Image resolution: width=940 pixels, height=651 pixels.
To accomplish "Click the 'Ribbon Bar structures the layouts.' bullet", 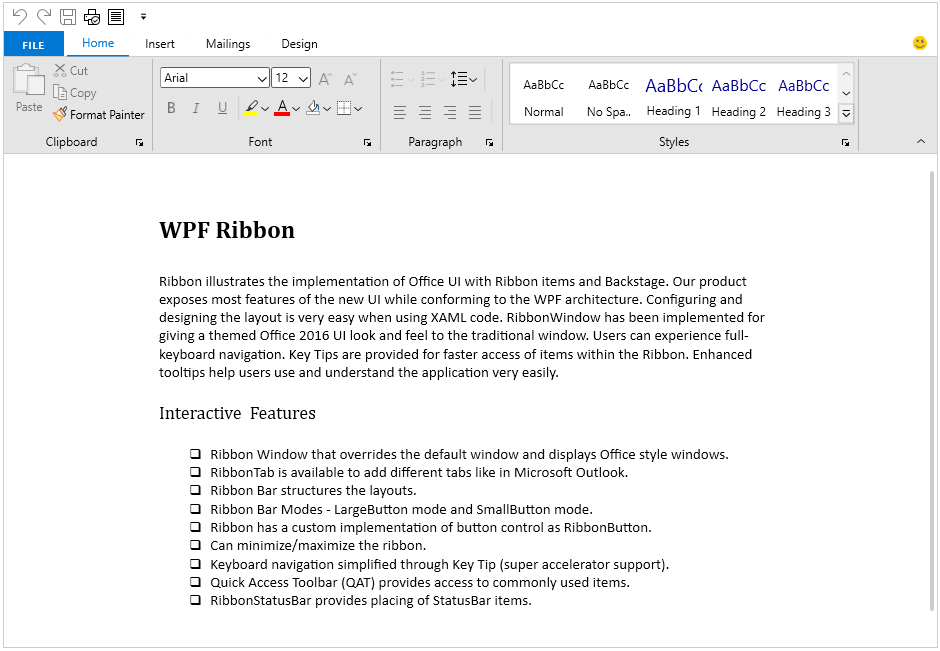I will pos(313,490).
